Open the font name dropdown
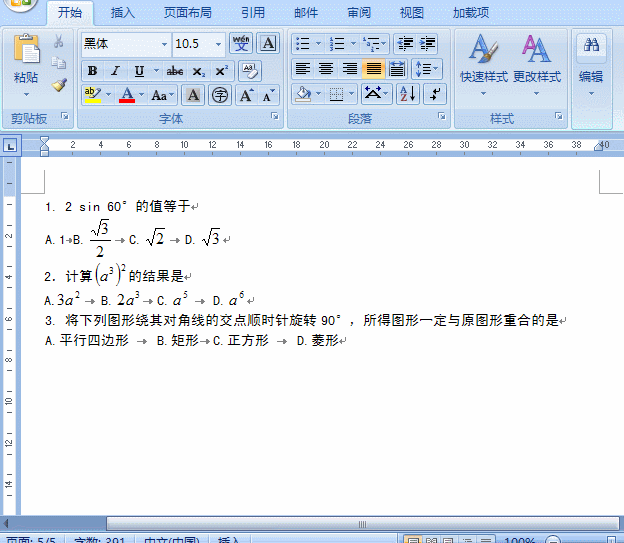This screenshot has height=543, width=624. click(164, 44)
